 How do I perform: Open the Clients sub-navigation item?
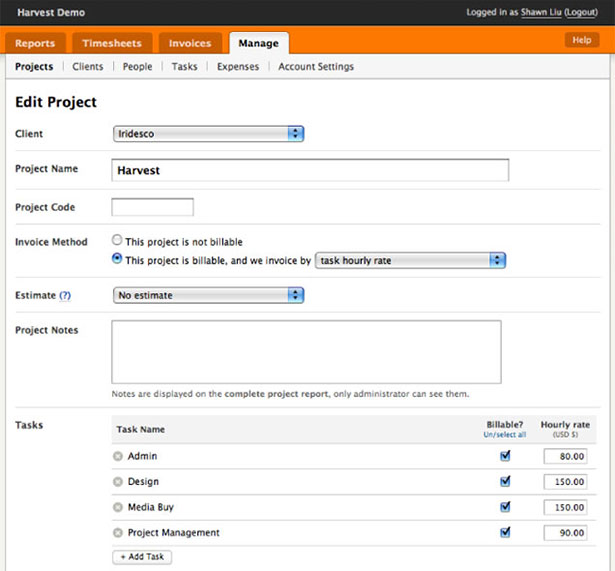tap(88, 67)
